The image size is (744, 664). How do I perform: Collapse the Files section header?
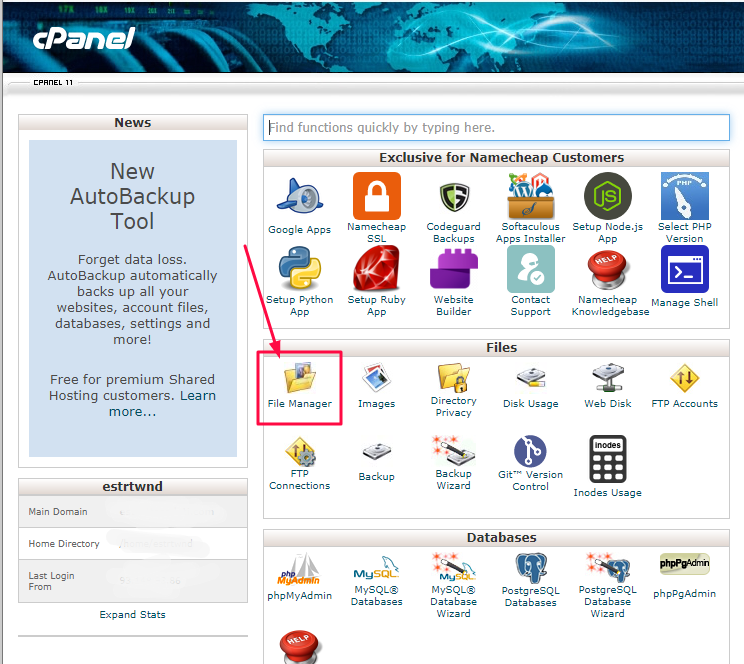501,348
